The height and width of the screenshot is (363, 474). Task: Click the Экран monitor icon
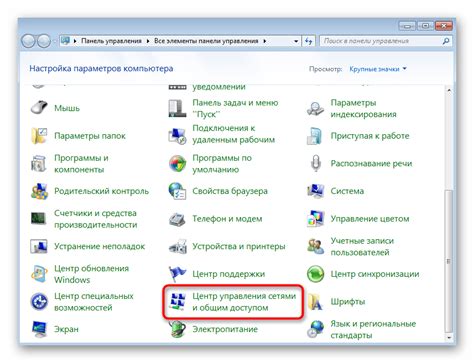(39, 329)
